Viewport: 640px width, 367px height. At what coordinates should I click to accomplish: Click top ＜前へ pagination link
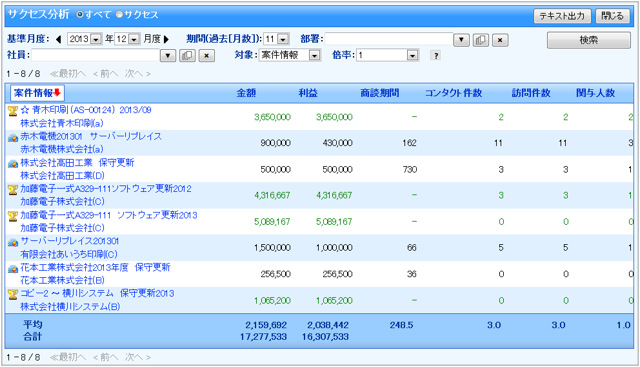(106, 74)
